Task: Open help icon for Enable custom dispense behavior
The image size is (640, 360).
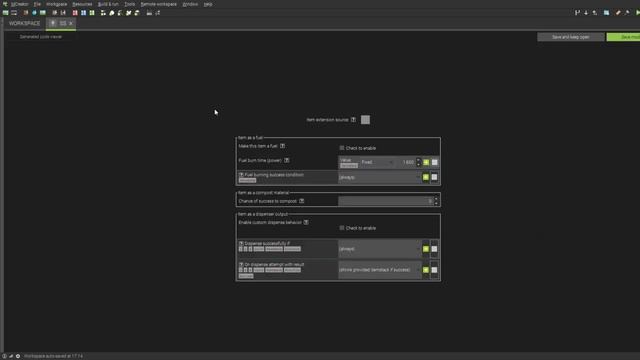Action: [x=306, y=222]
